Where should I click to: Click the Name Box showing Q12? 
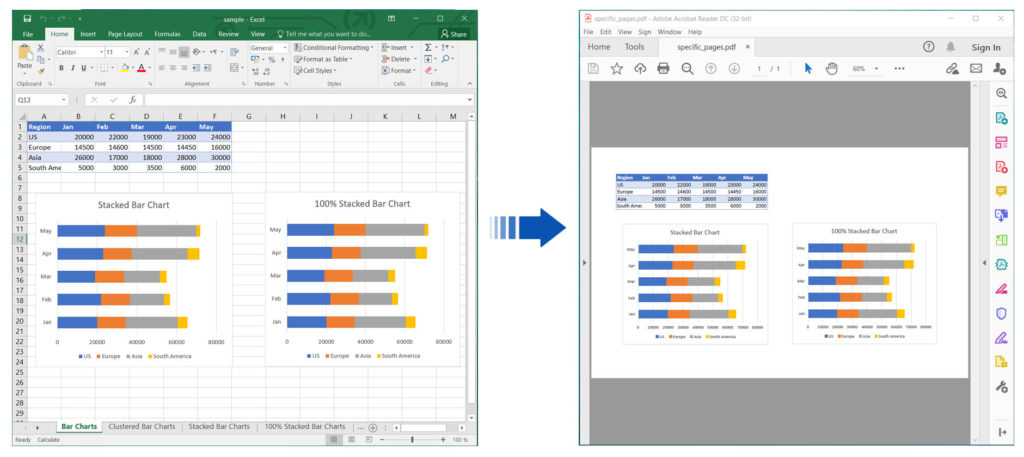point(38,100)
